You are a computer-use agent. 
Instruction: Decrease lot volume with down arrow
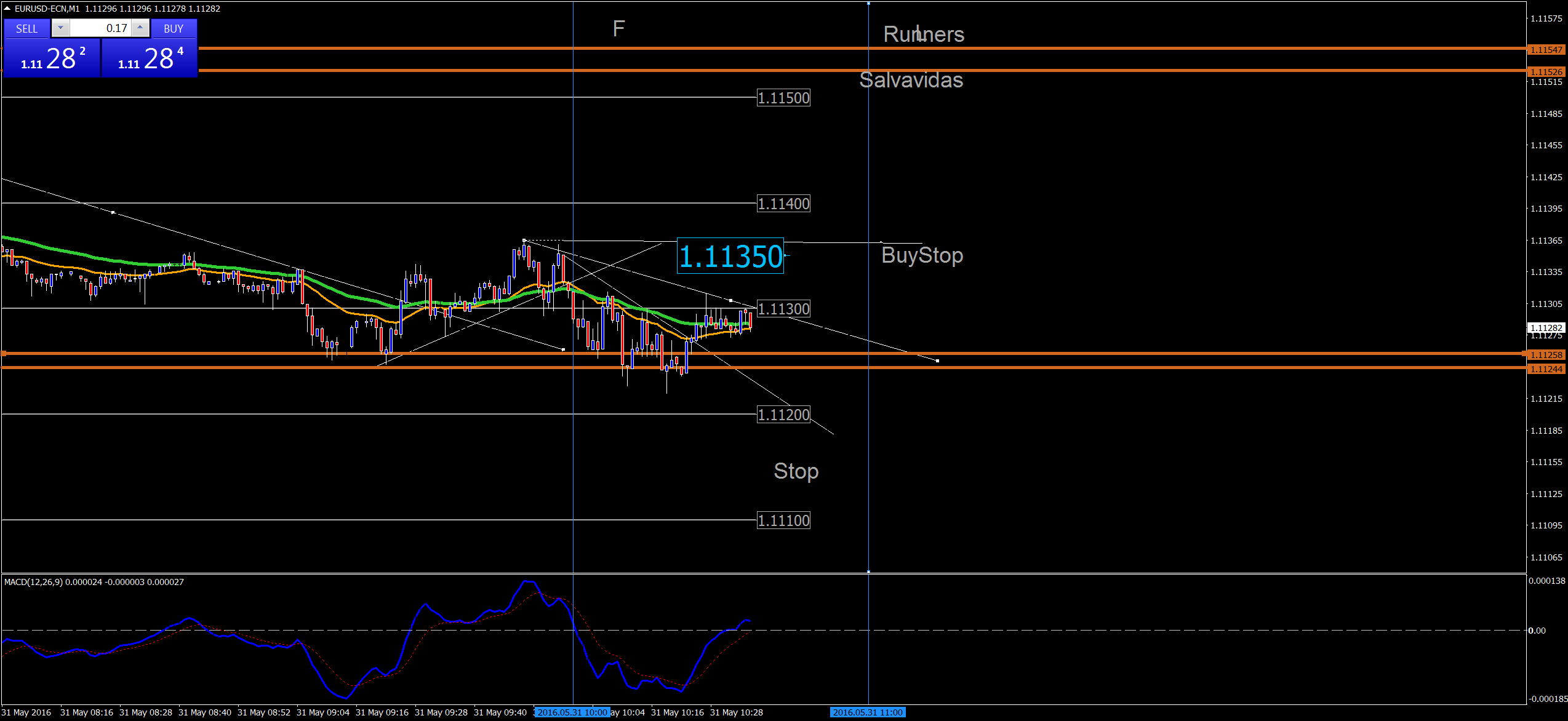pyautogui.click(x=60, y=28)
